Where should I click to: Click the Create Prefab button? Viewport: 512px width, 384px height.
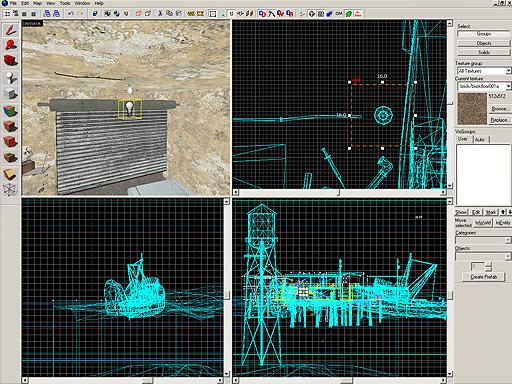484,277
